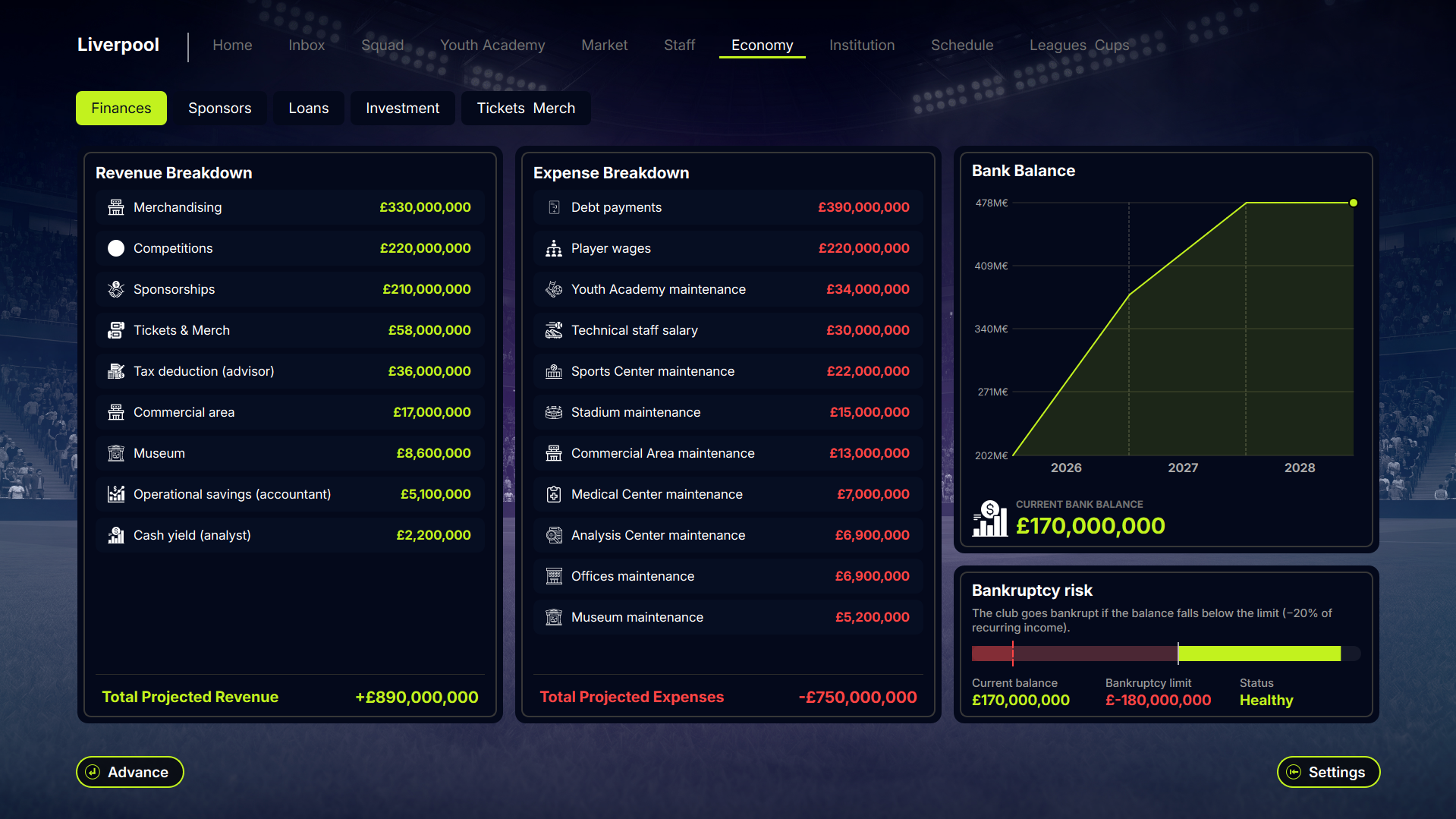Click the 2028 label on the chart
Image resolution: width=1456 pixels, height=819 pixels.
coord(1300,468)
